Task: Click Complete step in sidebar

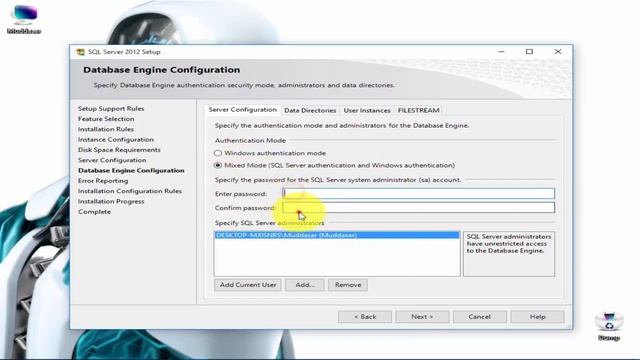Action: point(94,211)
